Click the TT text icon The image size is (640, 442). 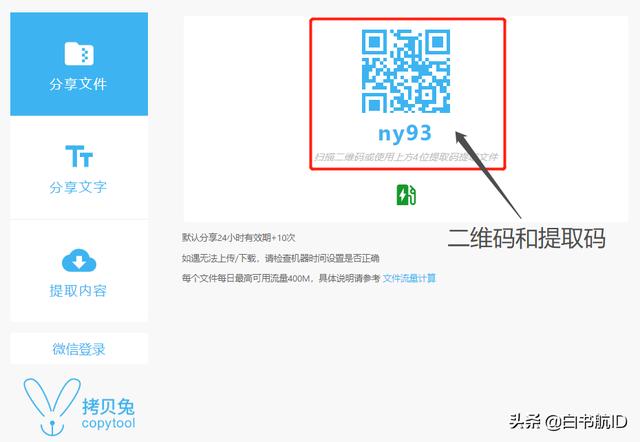(79, 156)
